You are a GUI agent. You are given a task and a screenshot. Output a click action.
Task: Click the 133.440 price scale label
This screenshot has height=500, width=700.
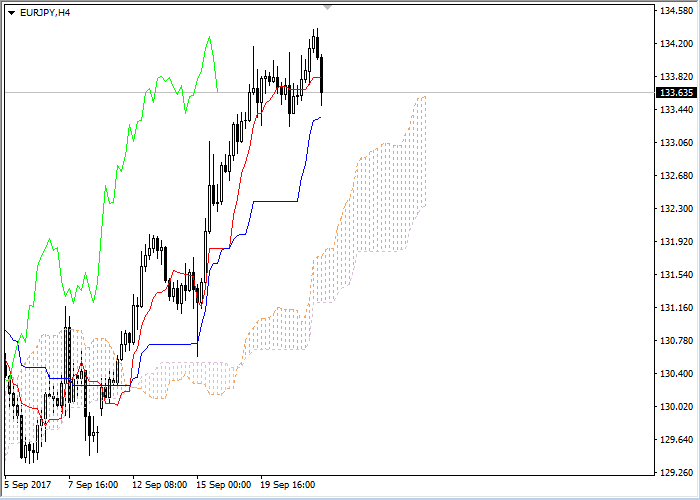click(676, 110)
